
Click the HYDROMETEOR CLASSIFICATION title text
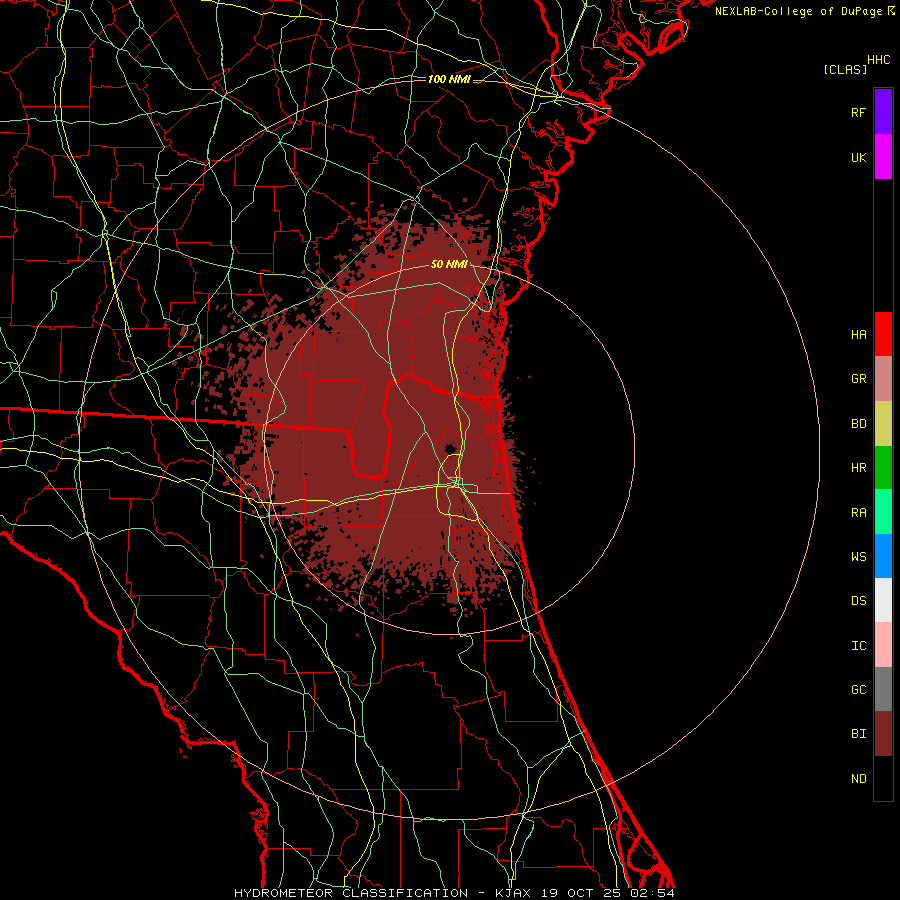point(351,893)
